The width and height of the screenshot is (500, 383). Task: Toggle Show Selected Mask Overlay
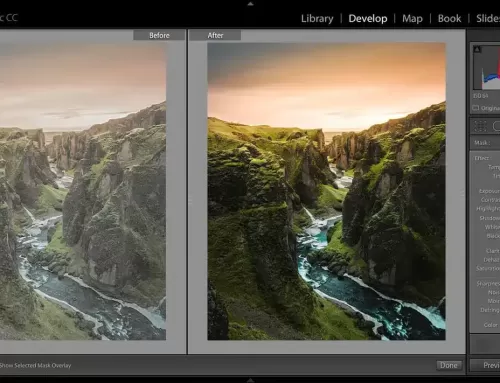point(35,366)
